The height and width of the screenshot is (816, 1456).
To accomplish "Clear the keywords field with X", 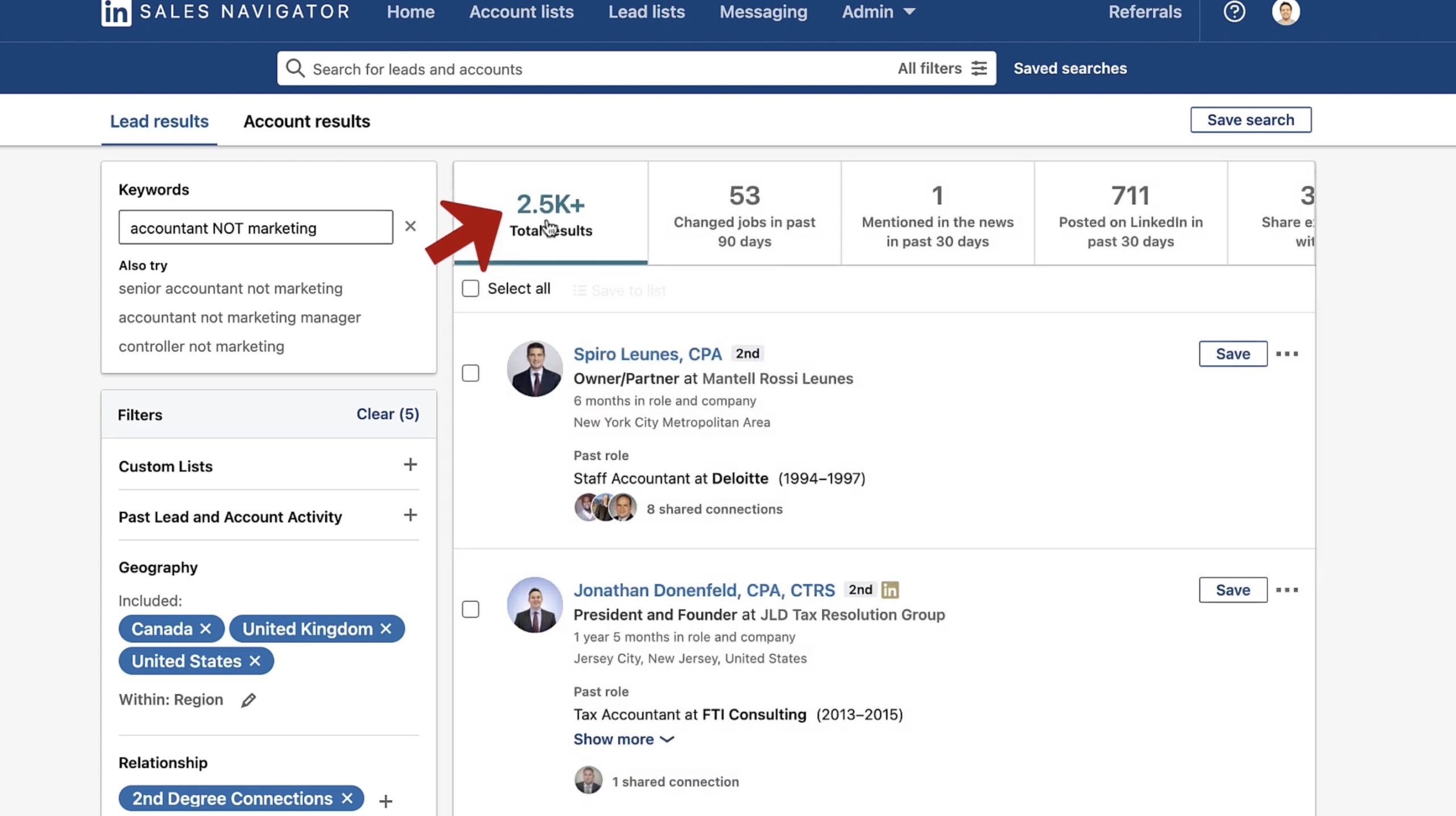I will coord(410,226).
